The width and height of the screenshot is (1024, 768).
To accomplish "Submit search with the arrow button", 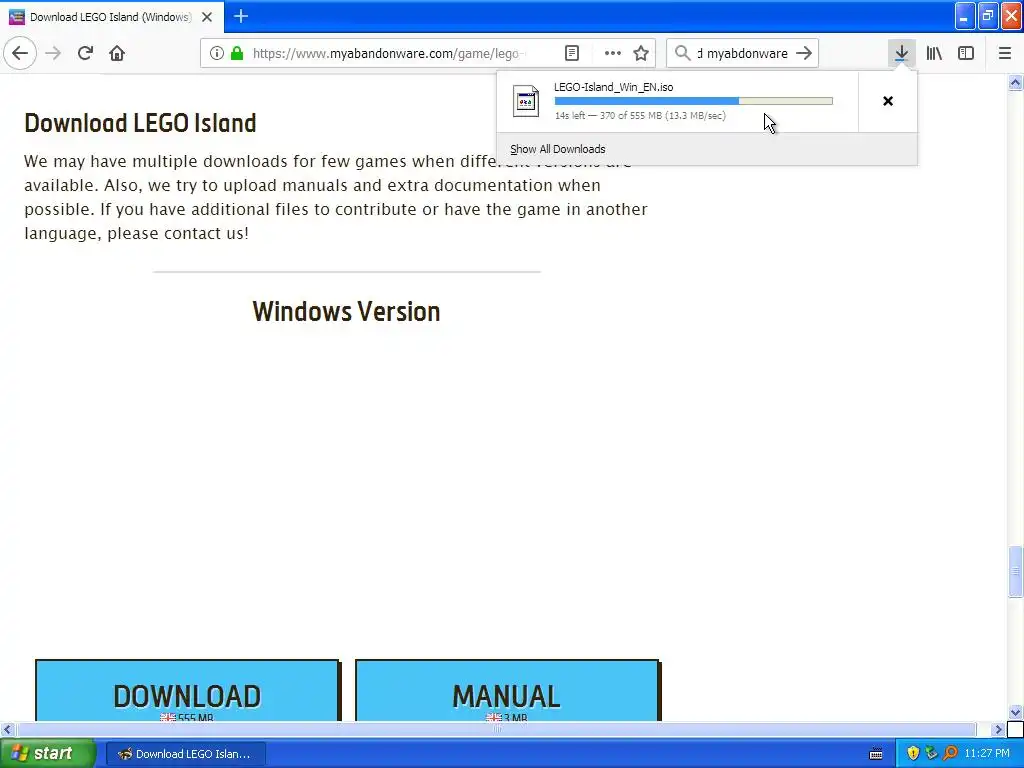I will click(x=804, y=53).
